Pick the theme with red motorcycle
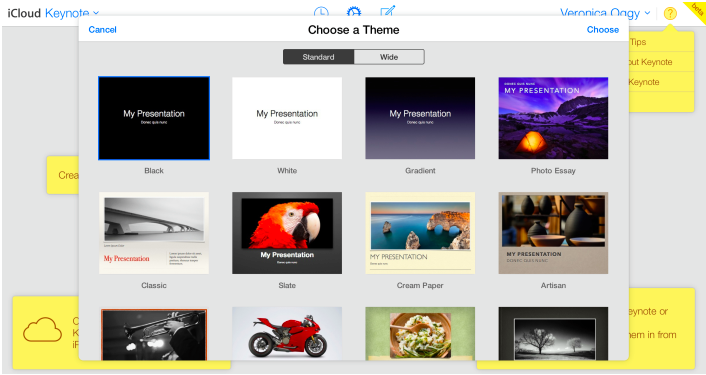 pos(287,334)
